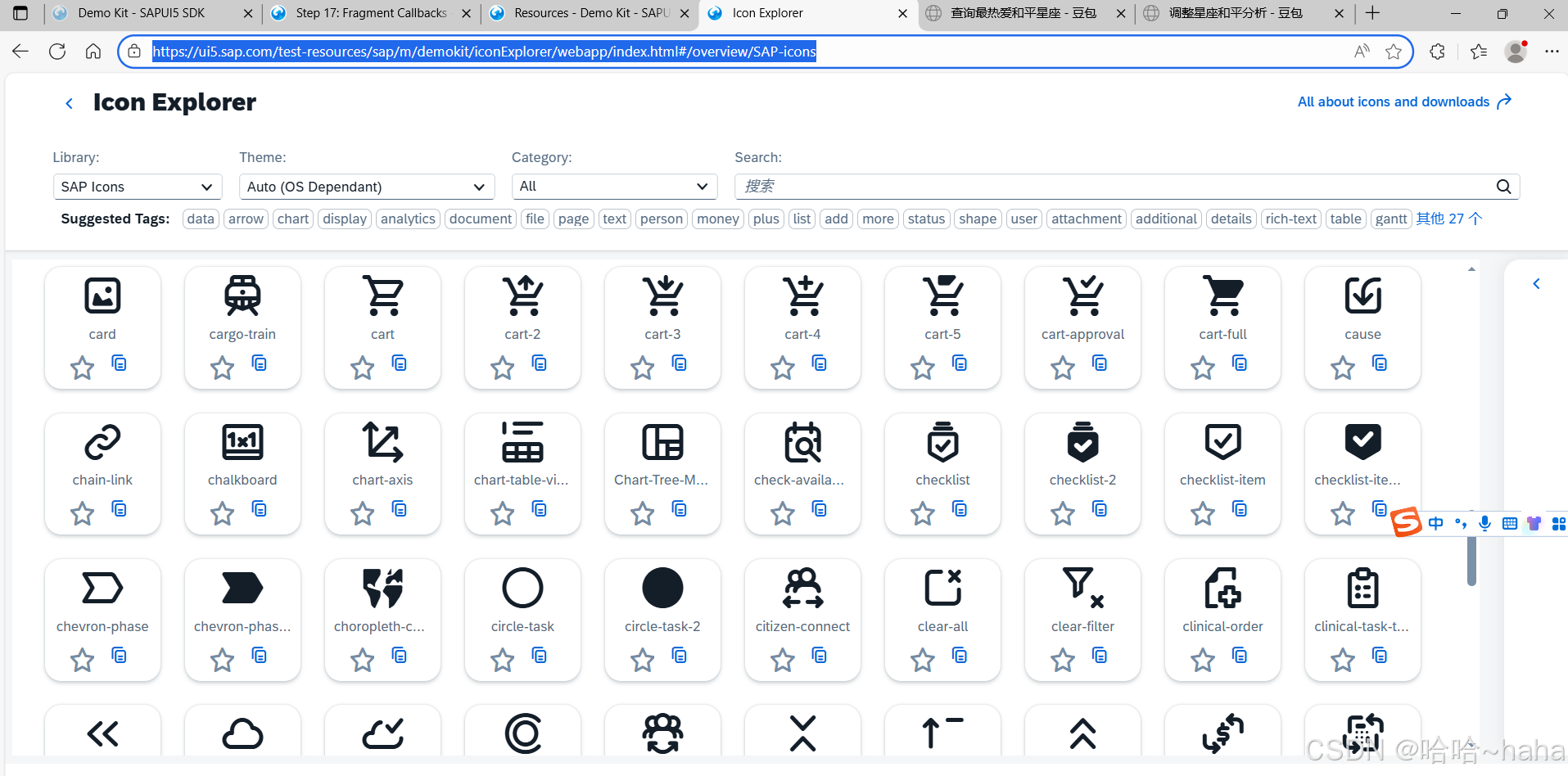Toggle favorite star for cart-2
Image resolution: width=1568 pixels, height=776 pixels.
coord(502,368)
